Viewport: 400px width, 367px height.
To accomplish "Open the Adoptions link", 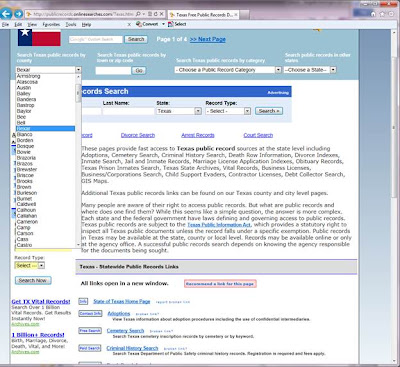I will [x=119, y=313].
